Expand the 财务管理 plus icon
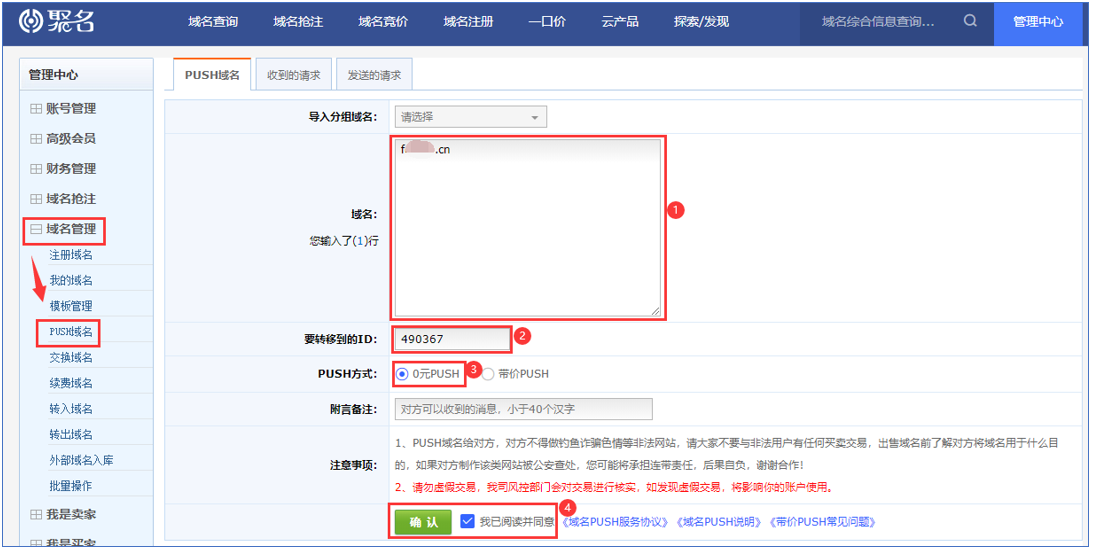 click(36, 169)
